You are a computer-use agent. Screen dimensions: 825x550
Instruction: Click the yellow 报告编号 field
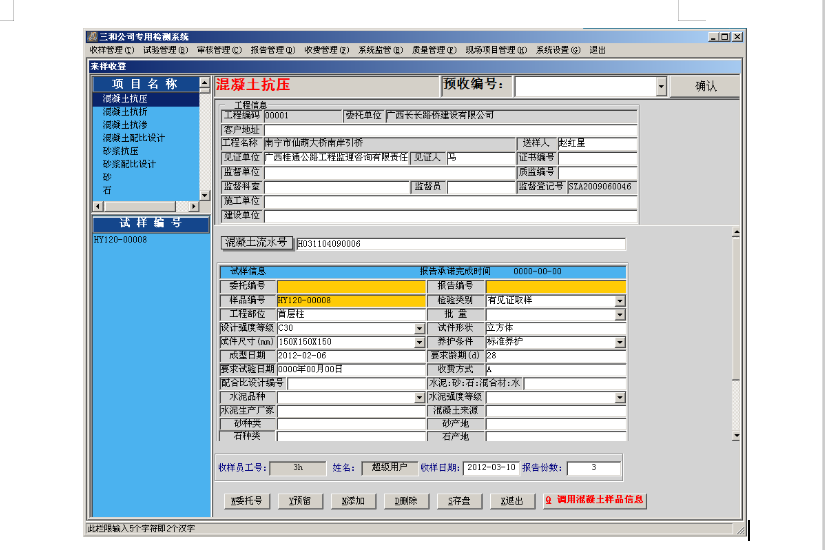click(556, 286)
